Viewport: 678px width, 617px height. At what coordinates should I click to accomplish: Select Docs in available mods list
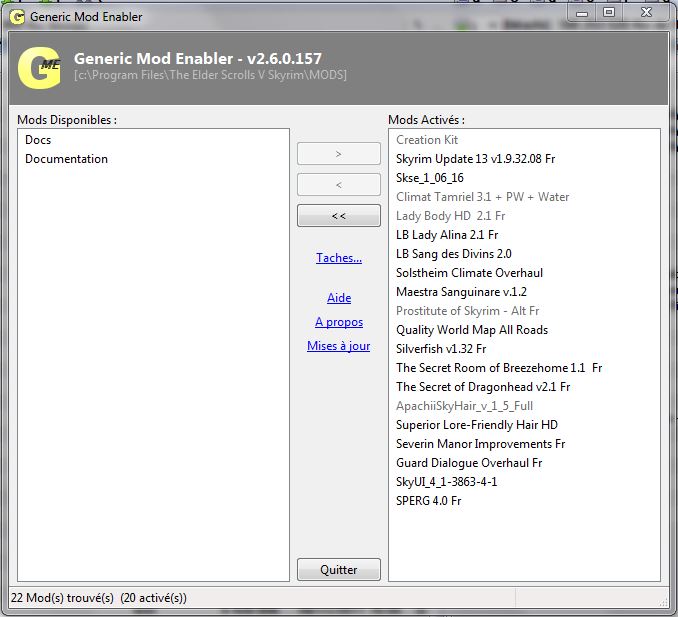click(38, 140)
